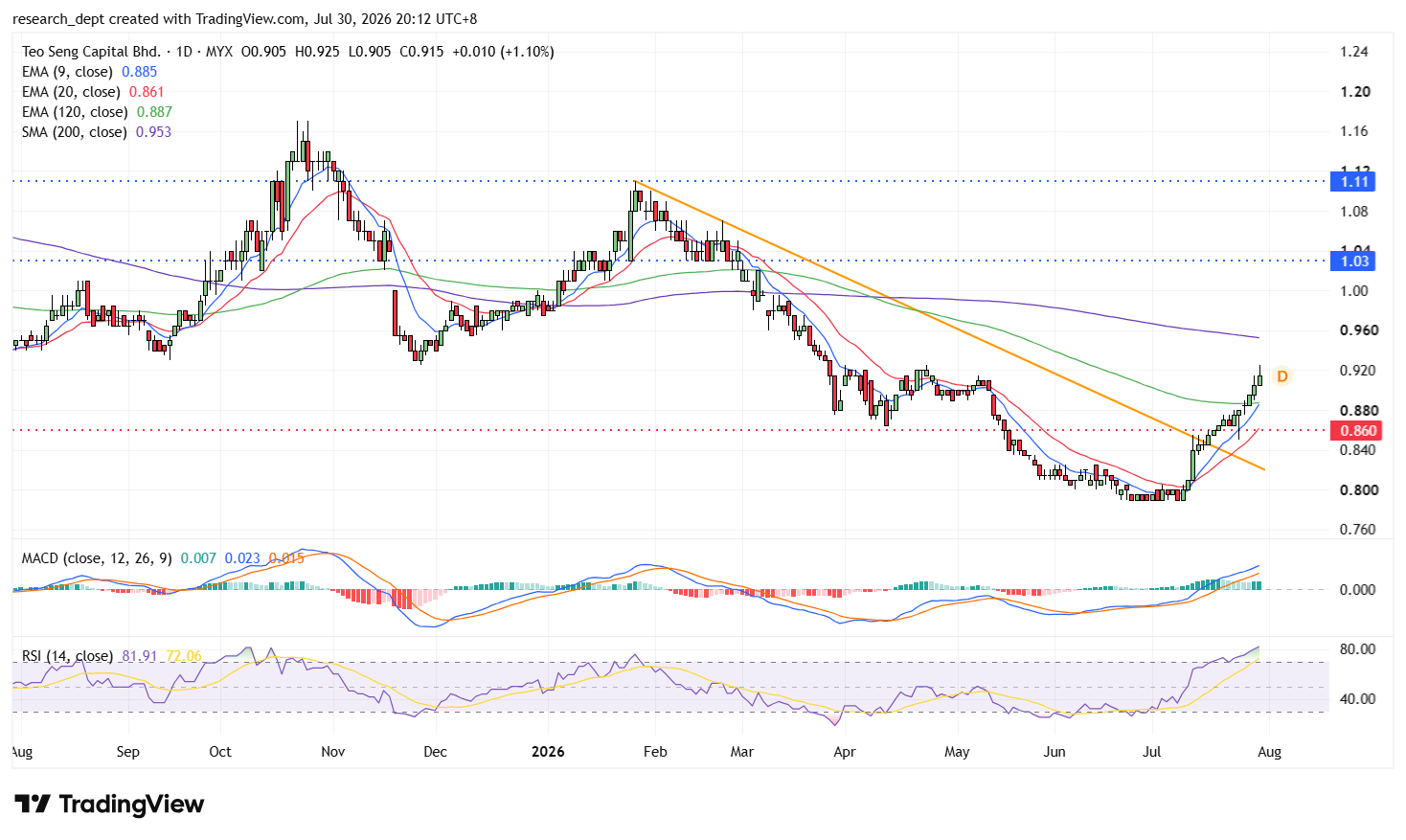The image size is (1406, 840).
Task: Click Nov on the time axis
Action: tap(332, 752)
